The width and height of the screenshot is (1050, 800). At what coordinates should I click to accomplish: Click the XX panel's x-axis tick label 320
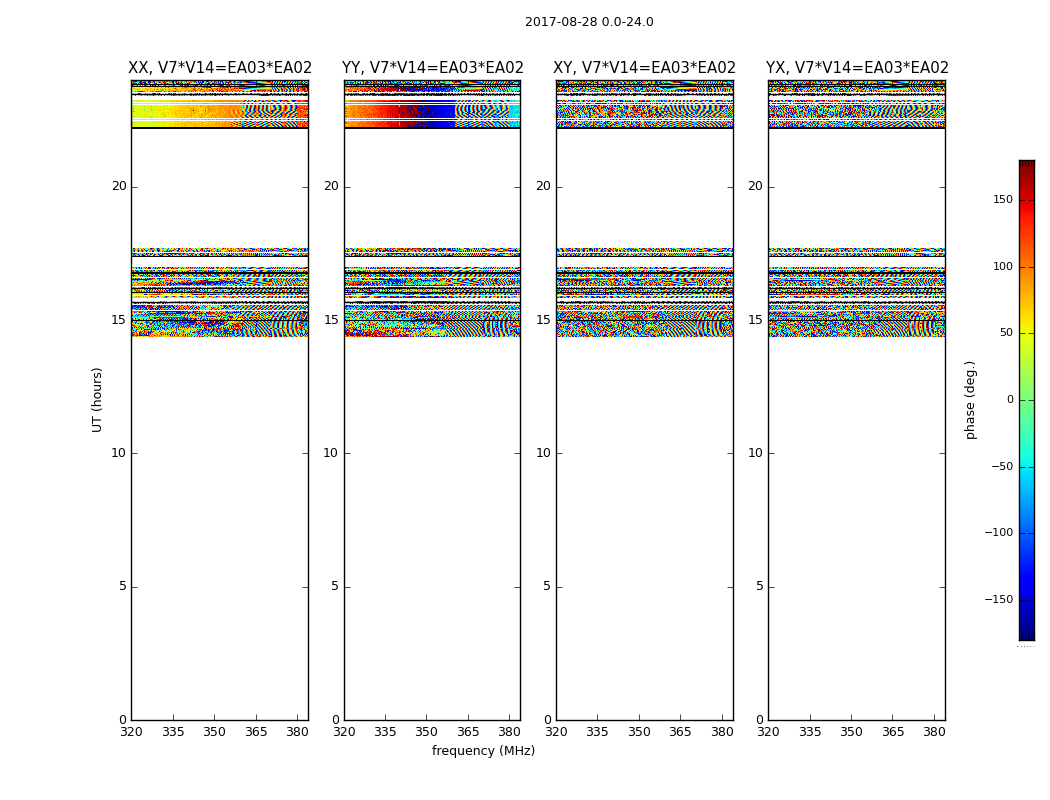point(131,732)
